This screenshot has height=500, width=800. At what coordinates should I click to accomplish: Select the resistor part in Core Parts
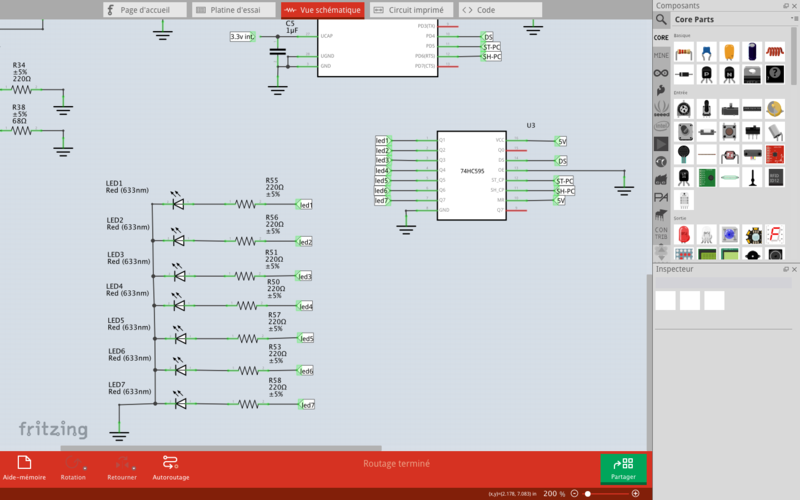tap(684, 52)
